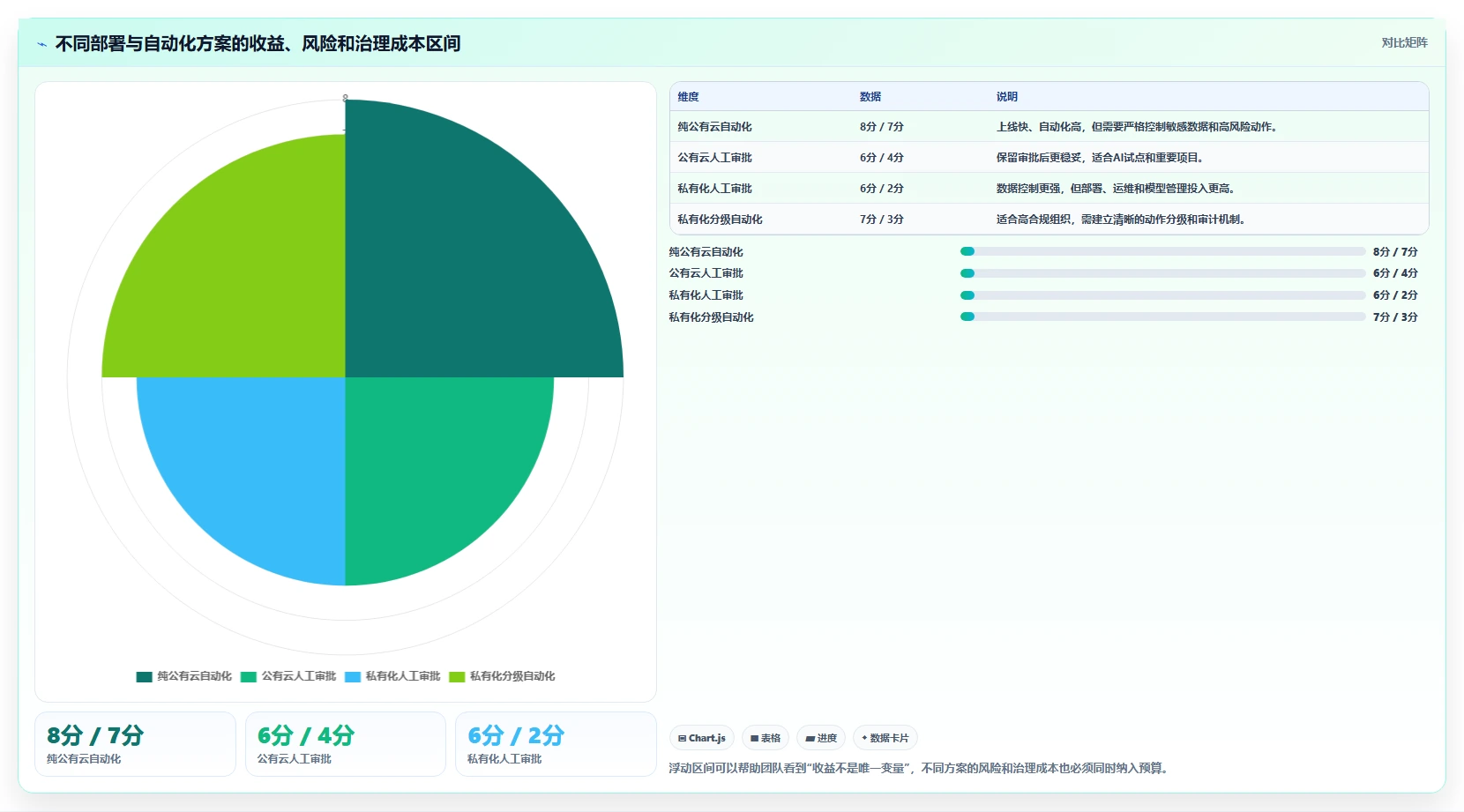This screenshot has width=1464, height=812.
Task: Click the 私有化人工审批 progress bar
Action: (1162, 295)
